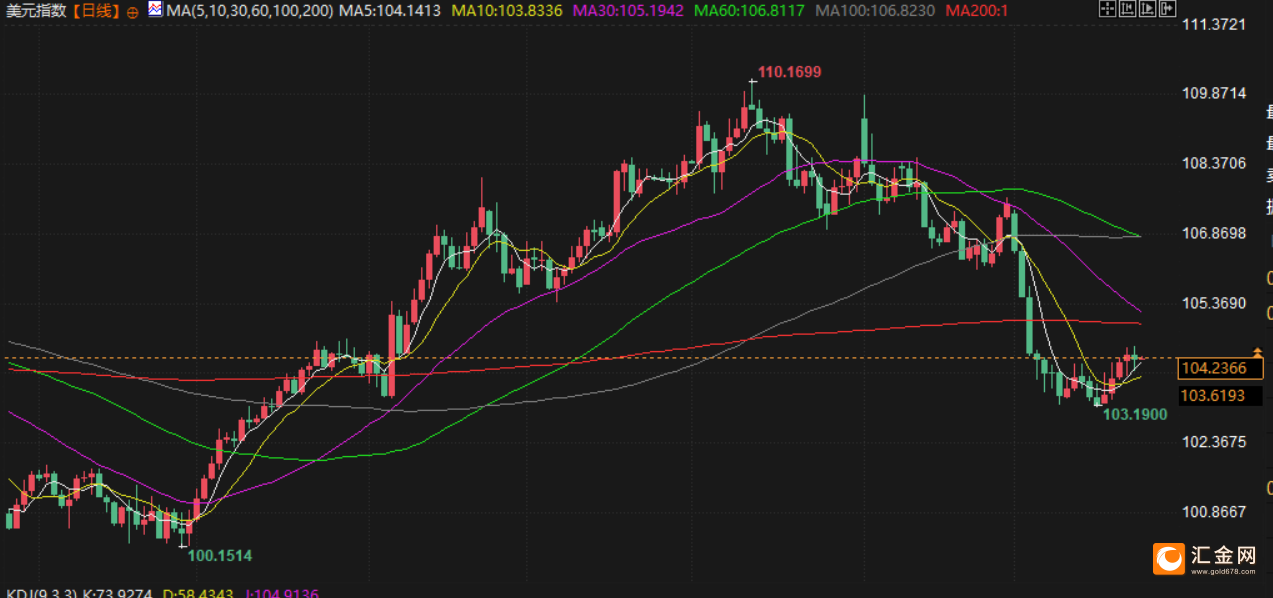Image resolution: width=1273 pixels, height=598 pixels.
Task: Click the orange circle icon beside 日线
Action: point(133,12)
